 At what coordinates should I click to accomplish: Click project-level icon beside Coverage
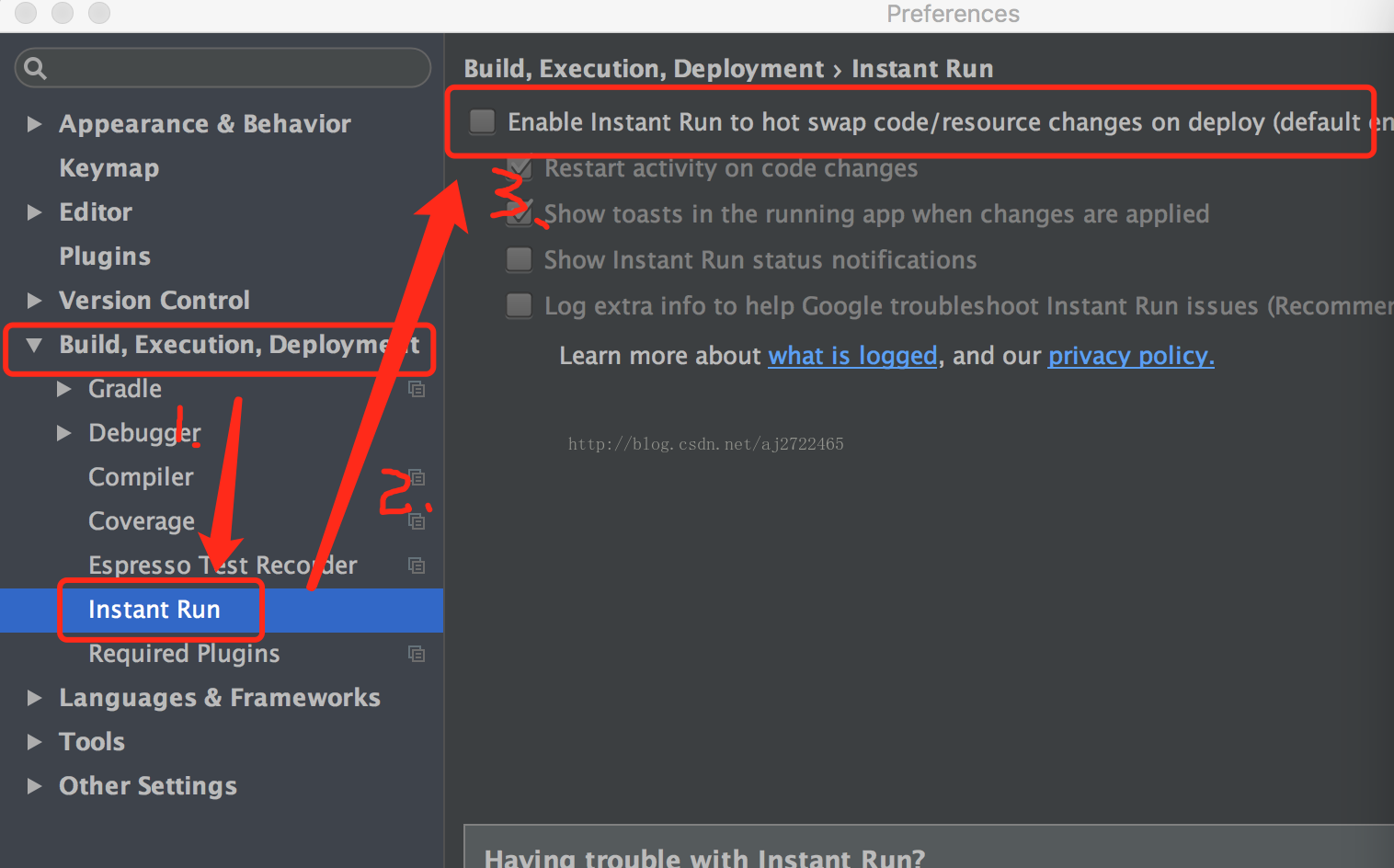(x=417, y=521)
